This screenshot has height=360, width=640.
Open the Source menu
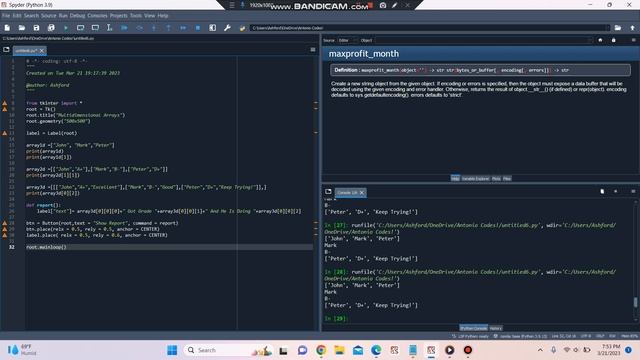coord(49,16)
